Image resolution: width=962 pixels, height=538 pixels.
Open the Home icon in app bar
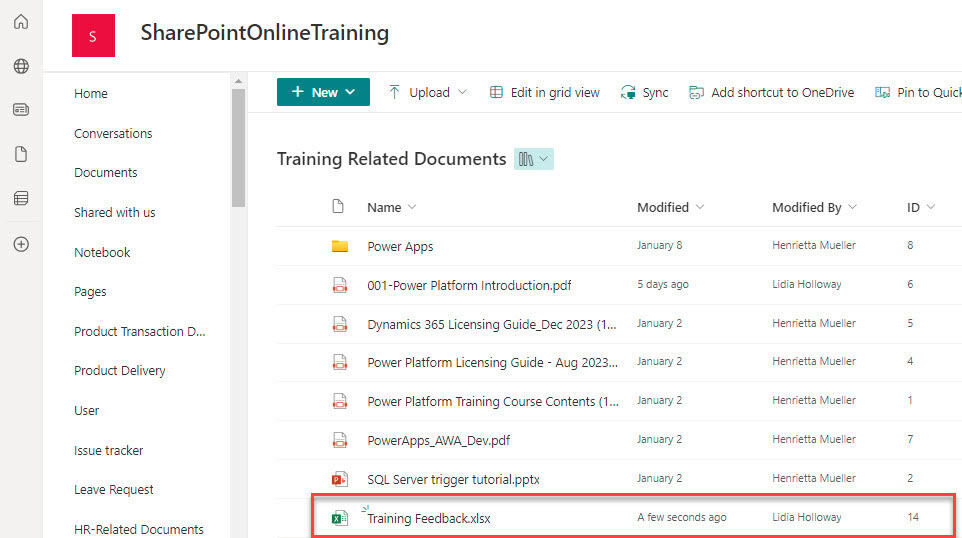click(21, 22)
